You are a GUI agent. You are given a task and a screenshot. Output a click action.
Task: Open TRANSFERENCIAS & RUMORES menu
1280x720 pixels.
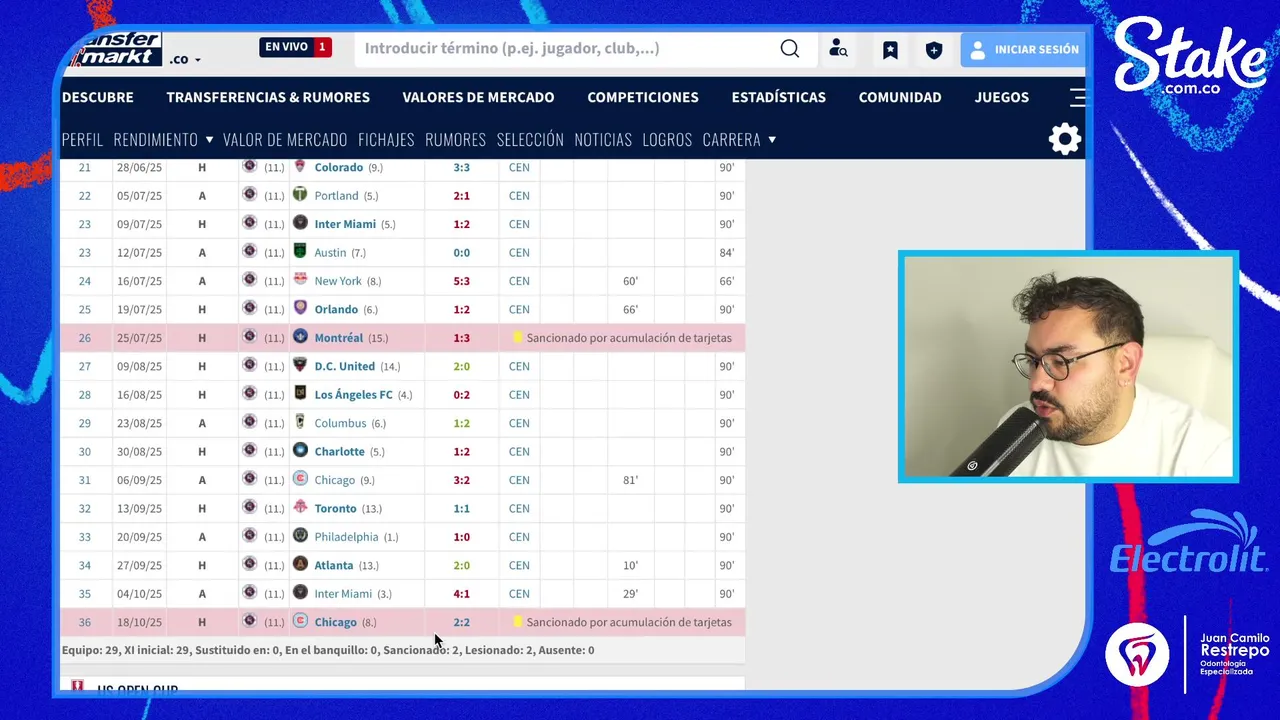[268, 97]
